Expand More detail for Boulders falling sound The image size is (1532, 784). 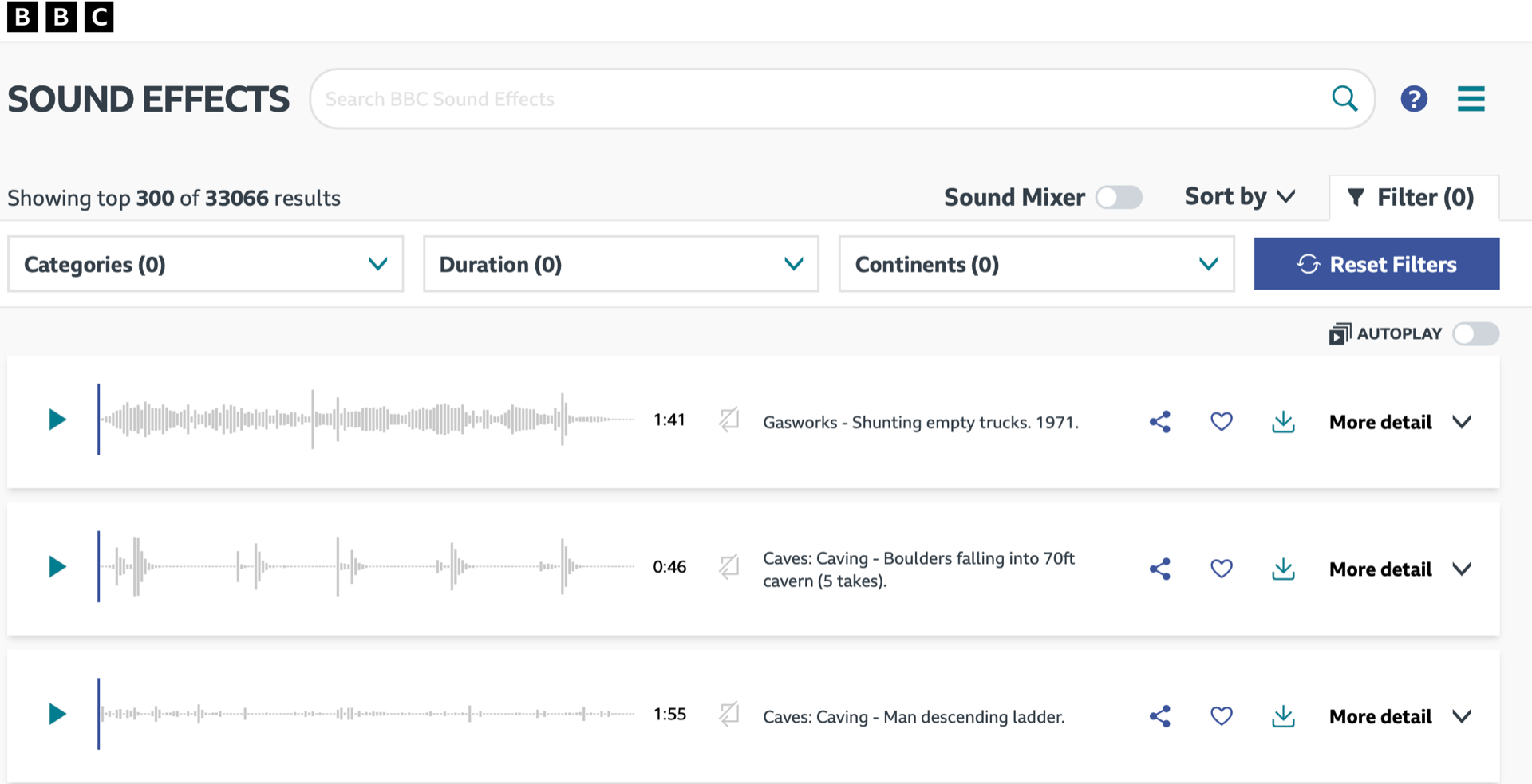tap(1400, 569)
